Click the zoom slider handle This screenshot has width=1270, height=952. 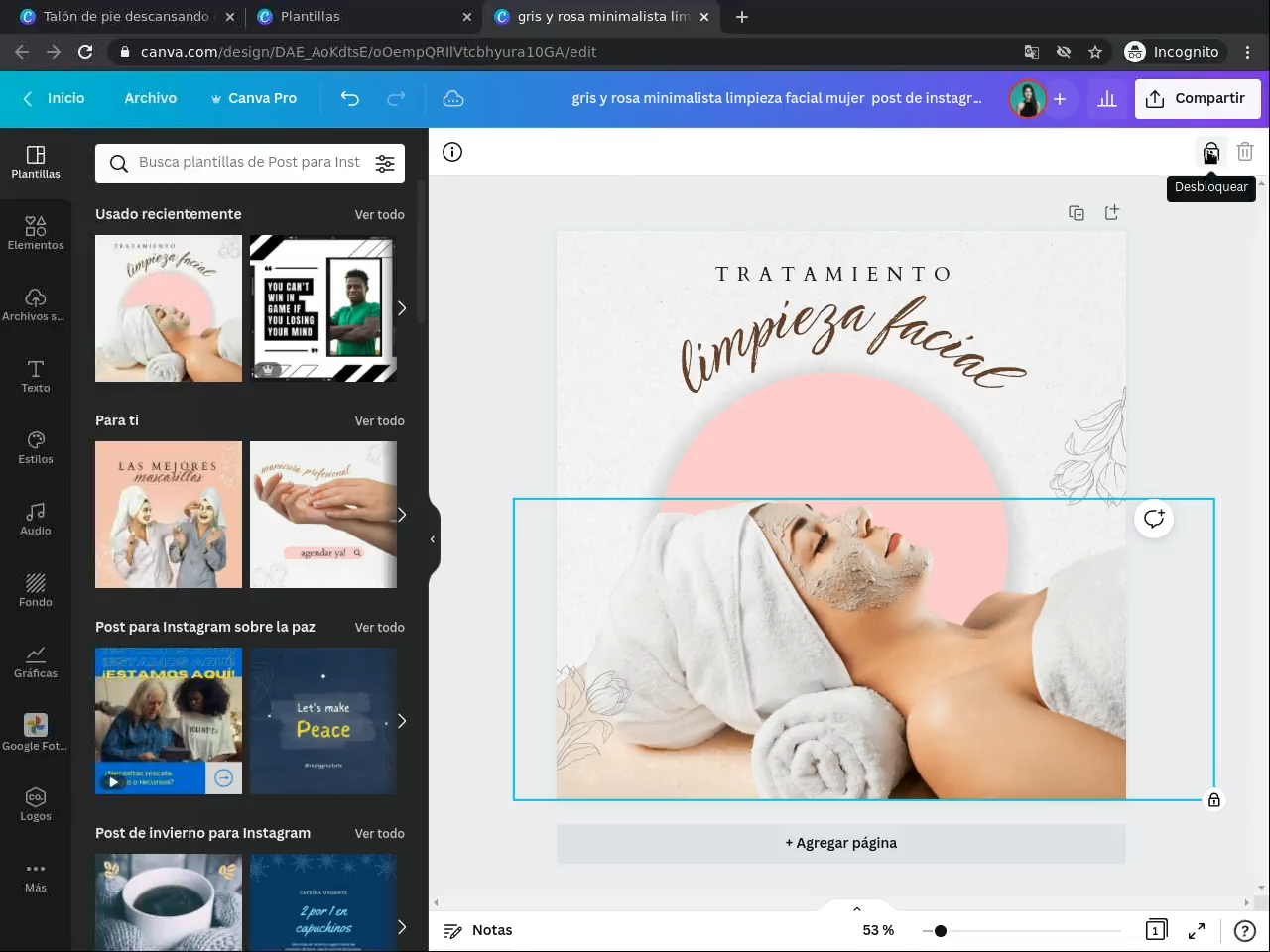coord(940,931)
